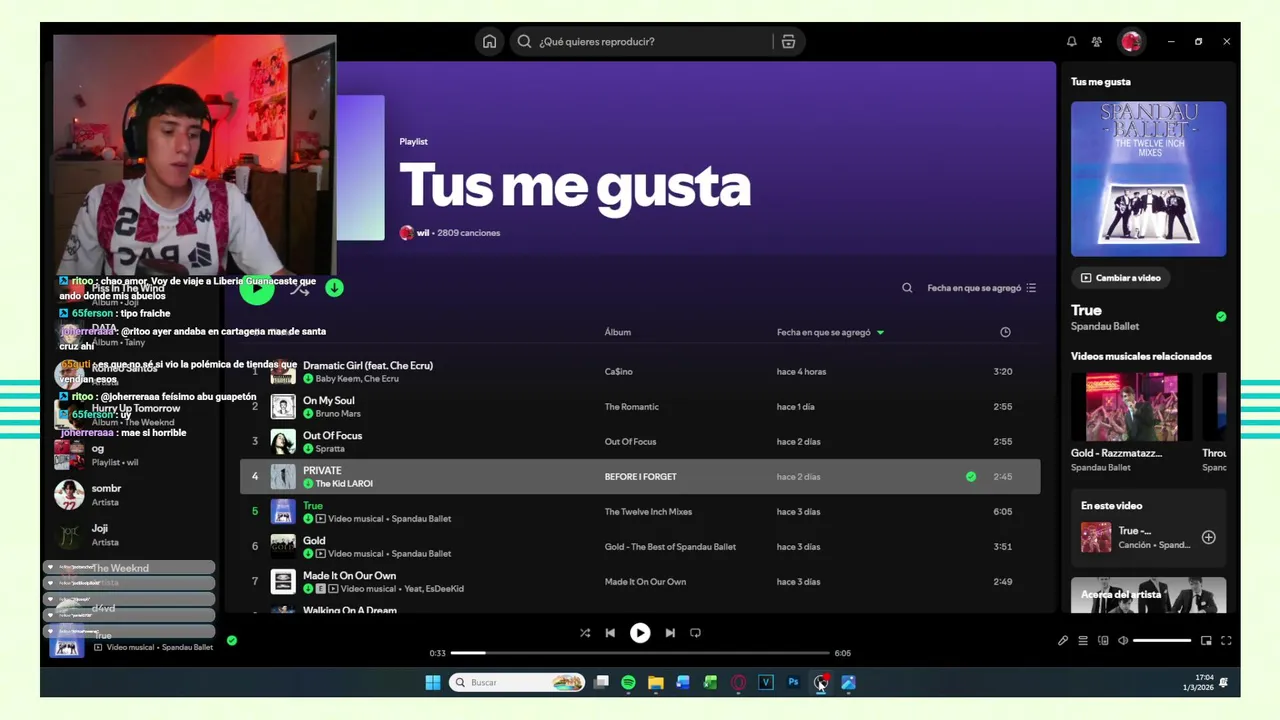This screenshot has height=720, width=1280.
Task: Open the Made It On Our Own track
Action: [349, 576]
